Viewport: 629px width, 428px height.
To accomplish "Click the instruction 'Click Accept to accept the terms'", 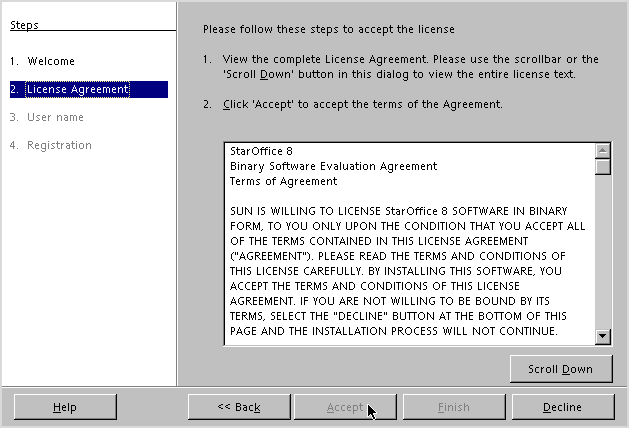I will tap(363, 104).
